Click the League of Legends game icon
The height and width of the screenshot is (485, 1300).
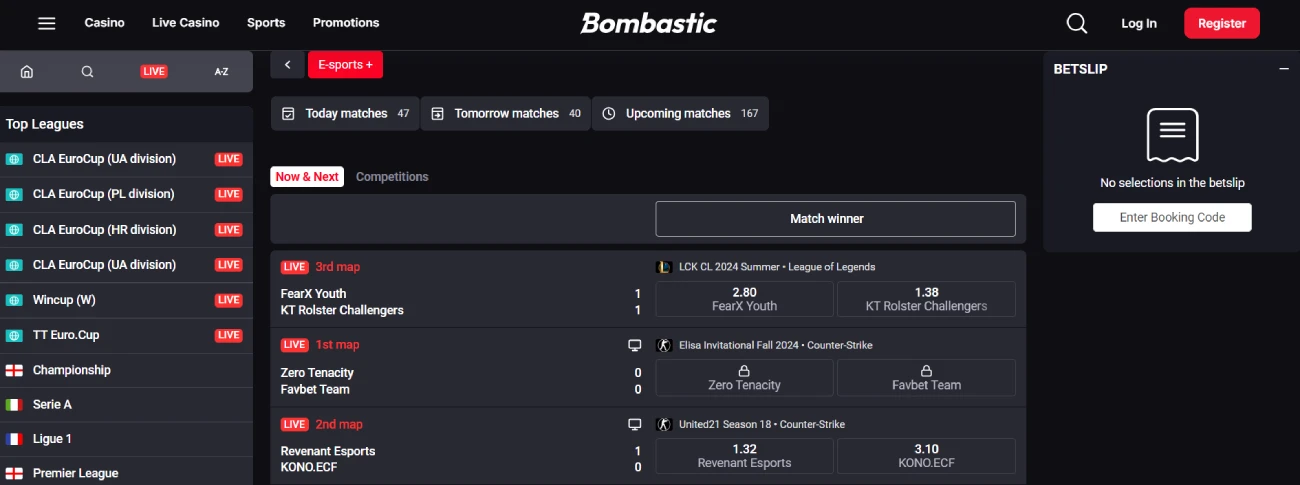pyautogui.click(x=663, y=267)
